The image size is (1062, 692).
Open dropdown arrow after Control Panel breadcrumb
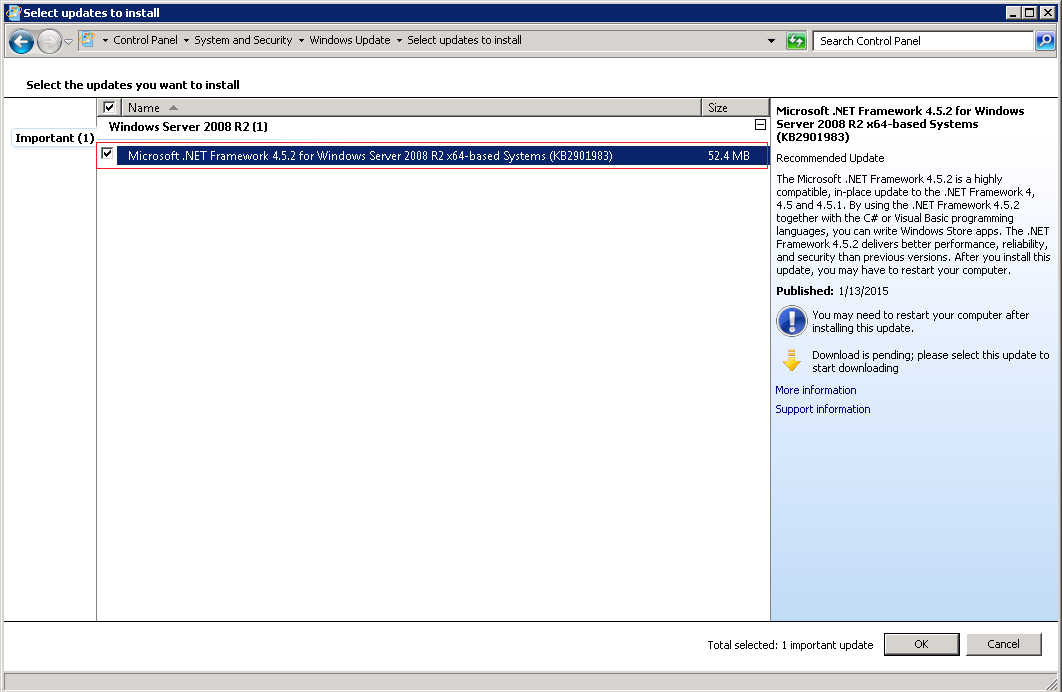pyautogui.click(x=186, y=41)
